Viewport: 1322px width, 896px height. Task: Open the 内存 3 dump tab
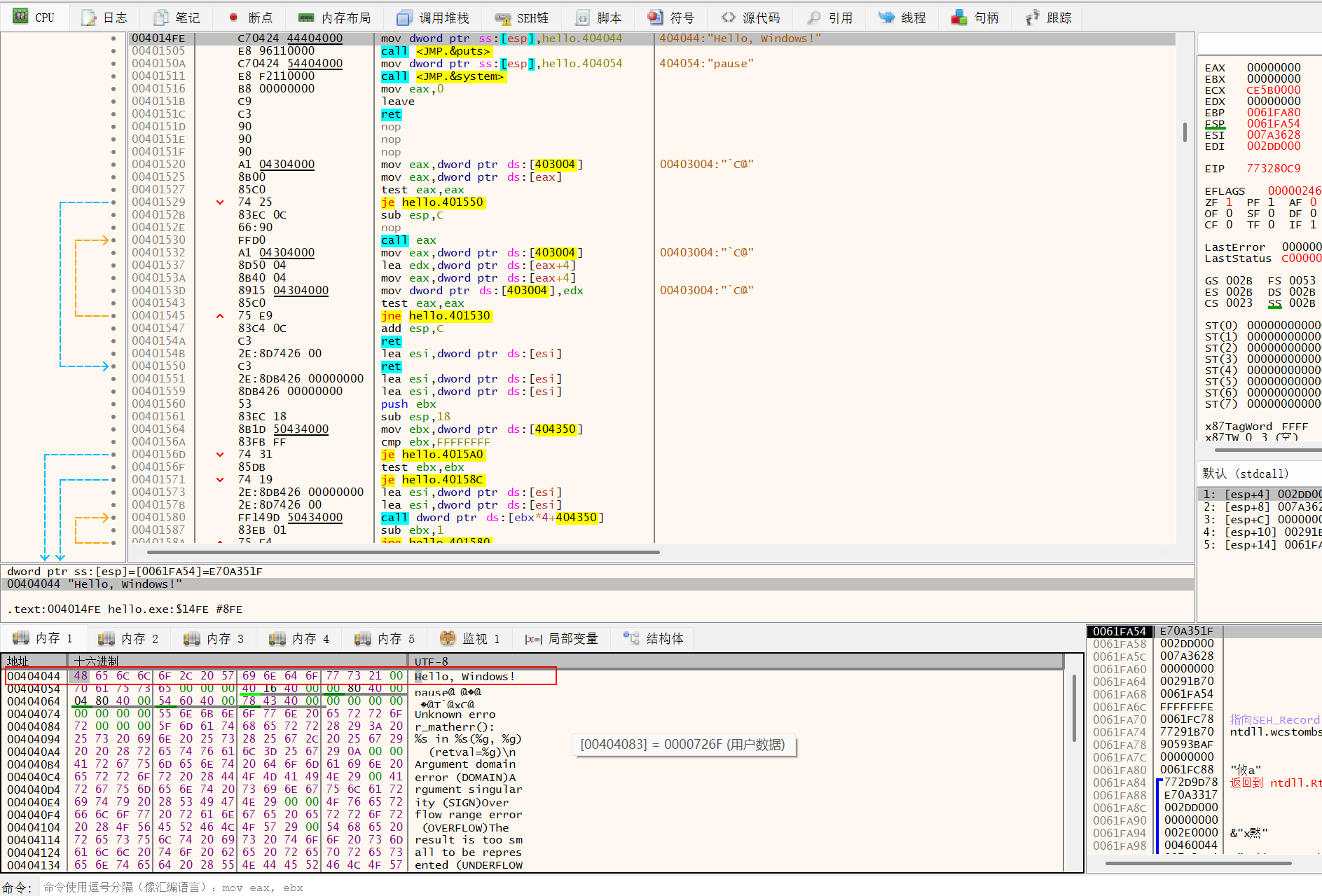[x=214, y=638]
